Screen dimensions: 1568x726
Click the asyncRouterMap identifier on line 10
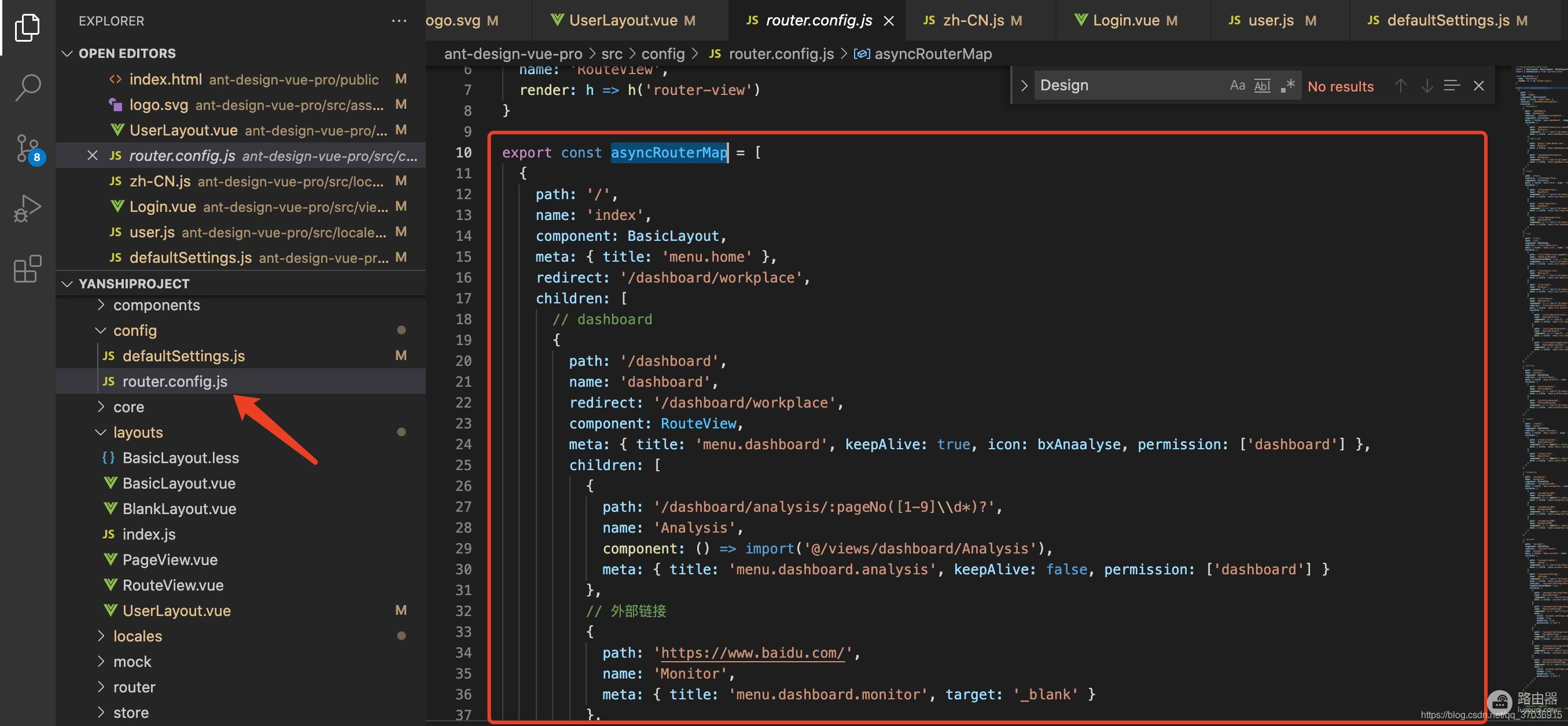pyautogui.click(x=669, y=153)
